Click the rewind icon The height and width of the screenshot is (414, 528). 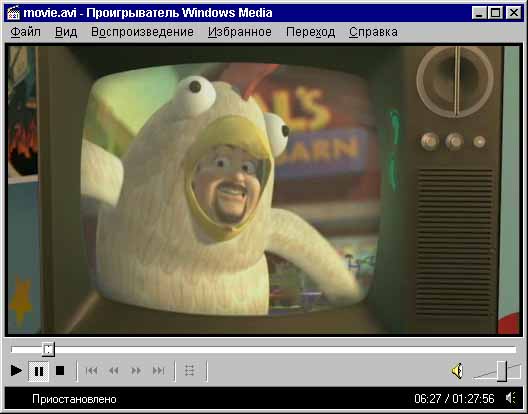coord(113,371)
